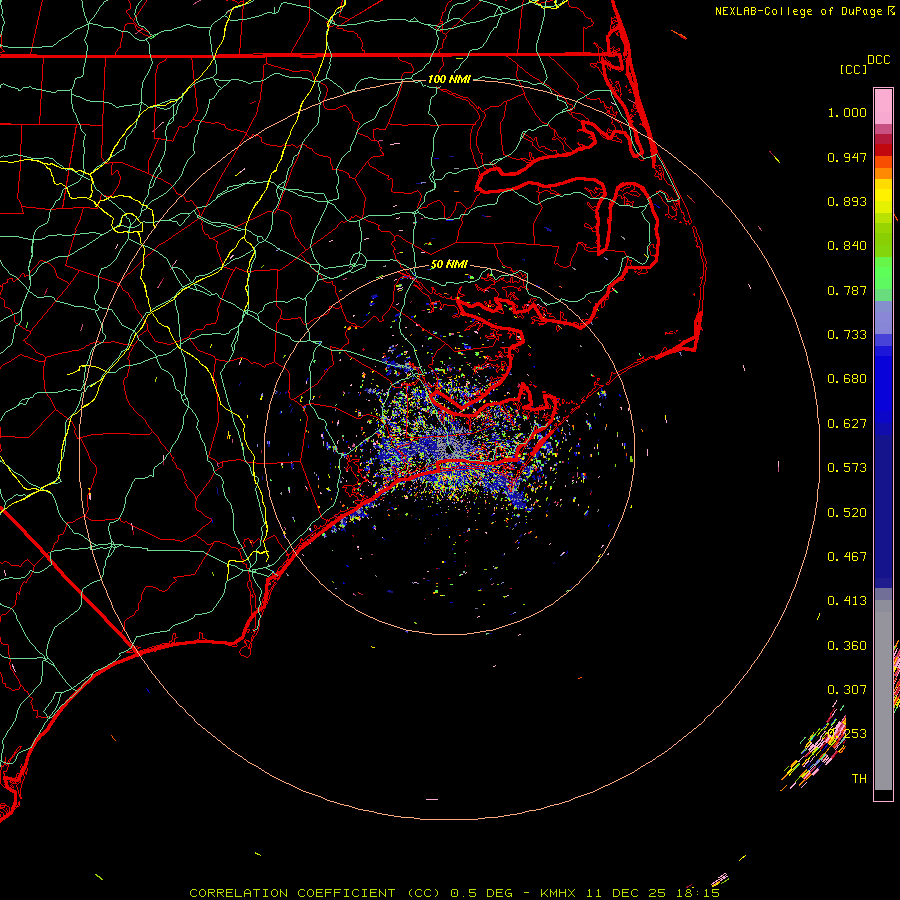
Task: Click the TH threshold label
Action: [x=859, y=779]
